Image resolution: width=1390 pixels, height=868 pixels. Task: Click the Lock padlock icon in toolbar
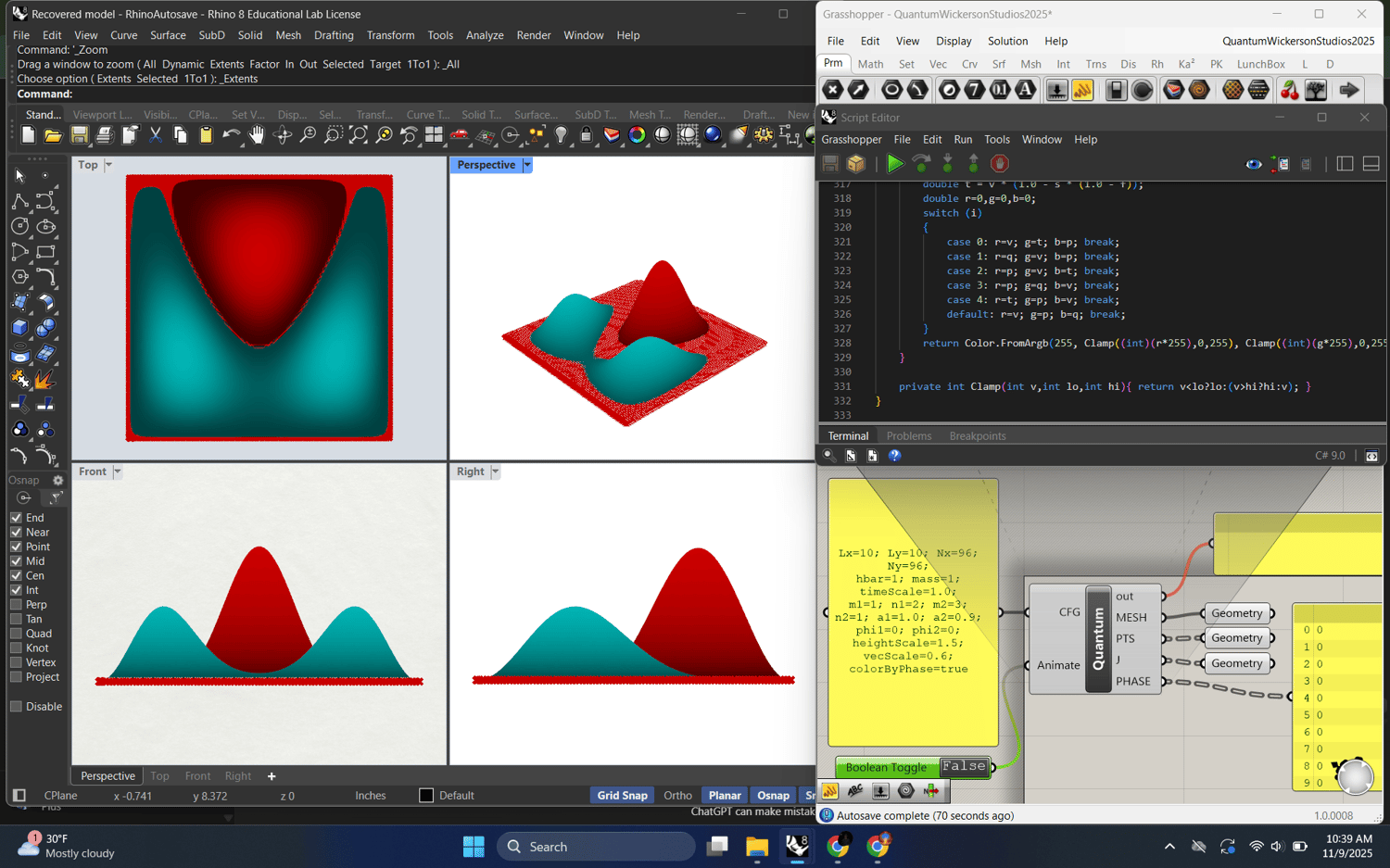[586, 135]
